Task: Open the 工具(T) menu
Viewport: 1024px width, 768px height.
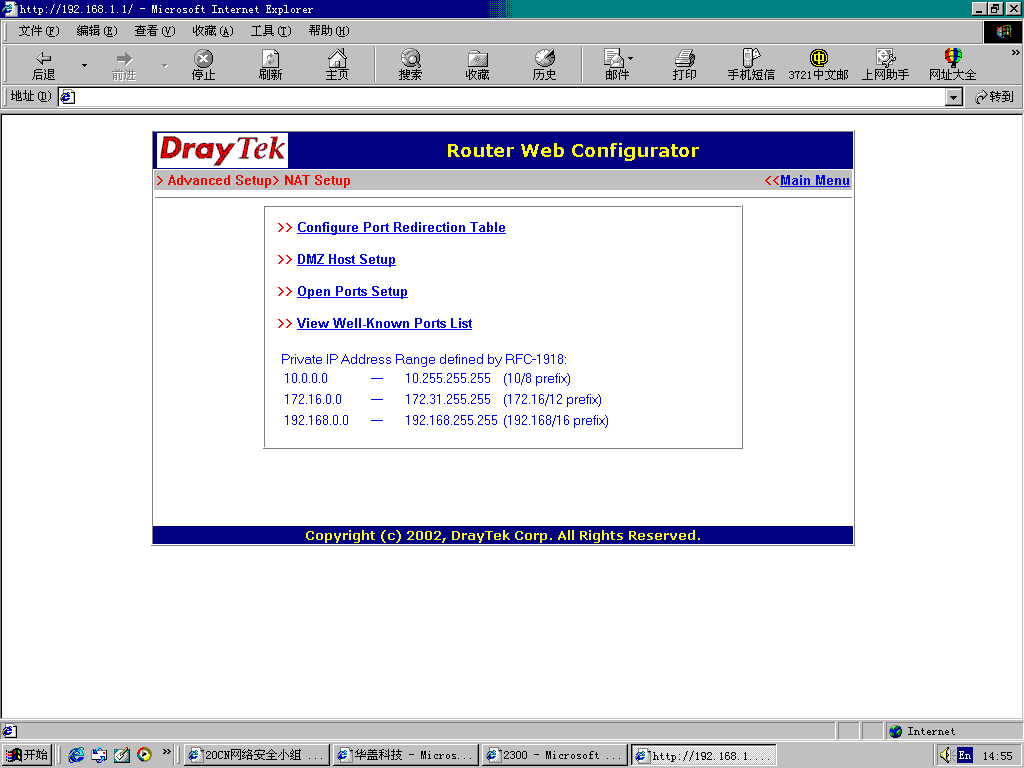Action: pos(271,31)
